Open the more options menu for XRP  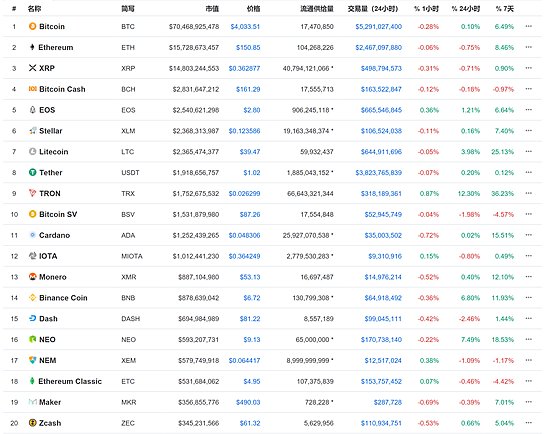click(528, 68)
